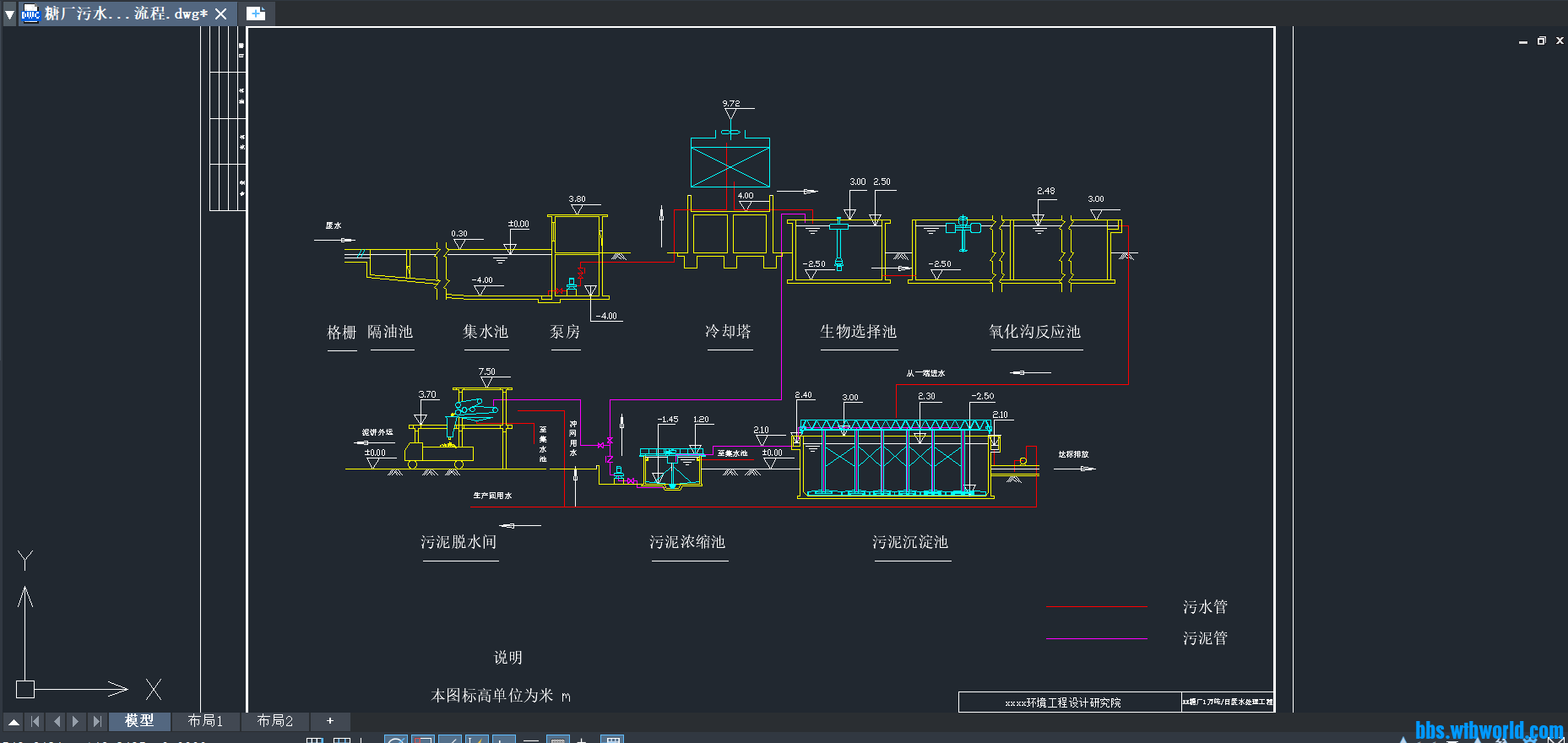Jump to the first layout tab
This screenshot has width=1568, height=743.
(x=35, y=721)
